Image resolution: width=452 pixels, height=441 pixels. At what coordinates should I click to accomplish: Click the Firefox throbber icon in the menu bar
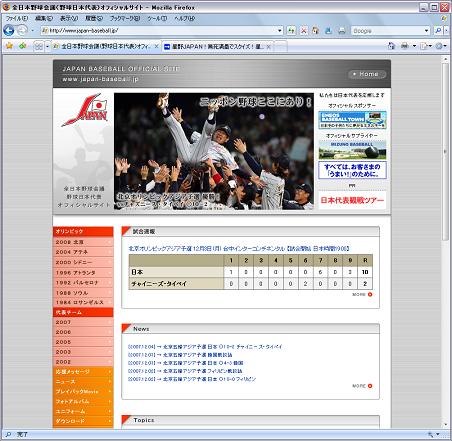click(444, 18)
